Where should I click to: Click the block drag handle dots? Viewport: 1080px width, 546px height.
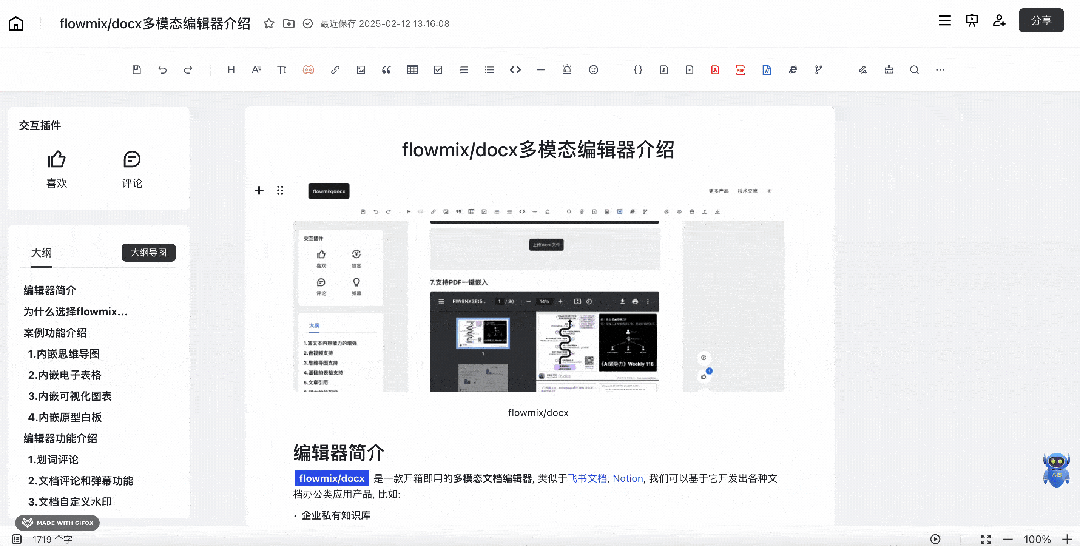(x=280, y=190)
